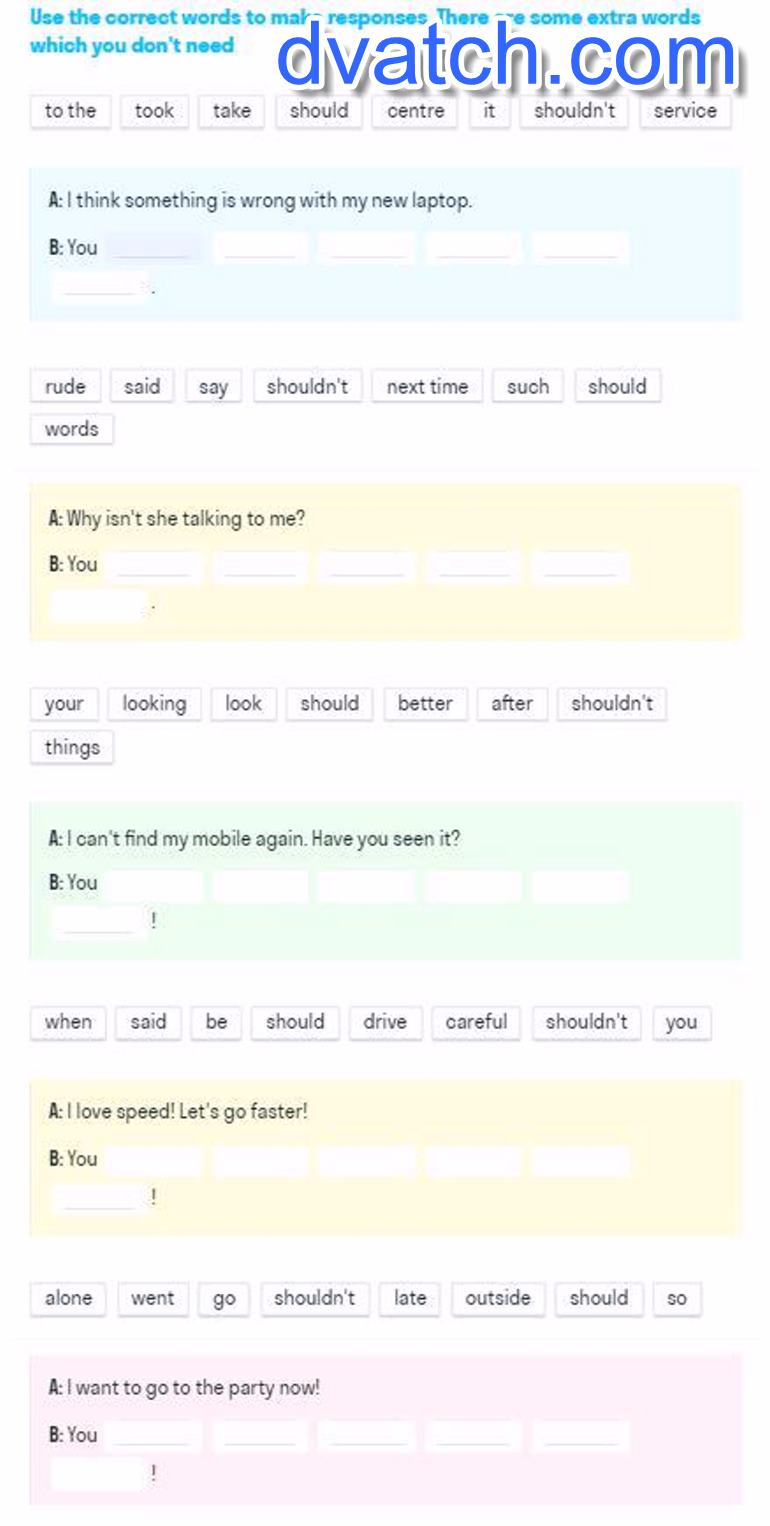Choose the 'service' word tile

coord(685,111)
